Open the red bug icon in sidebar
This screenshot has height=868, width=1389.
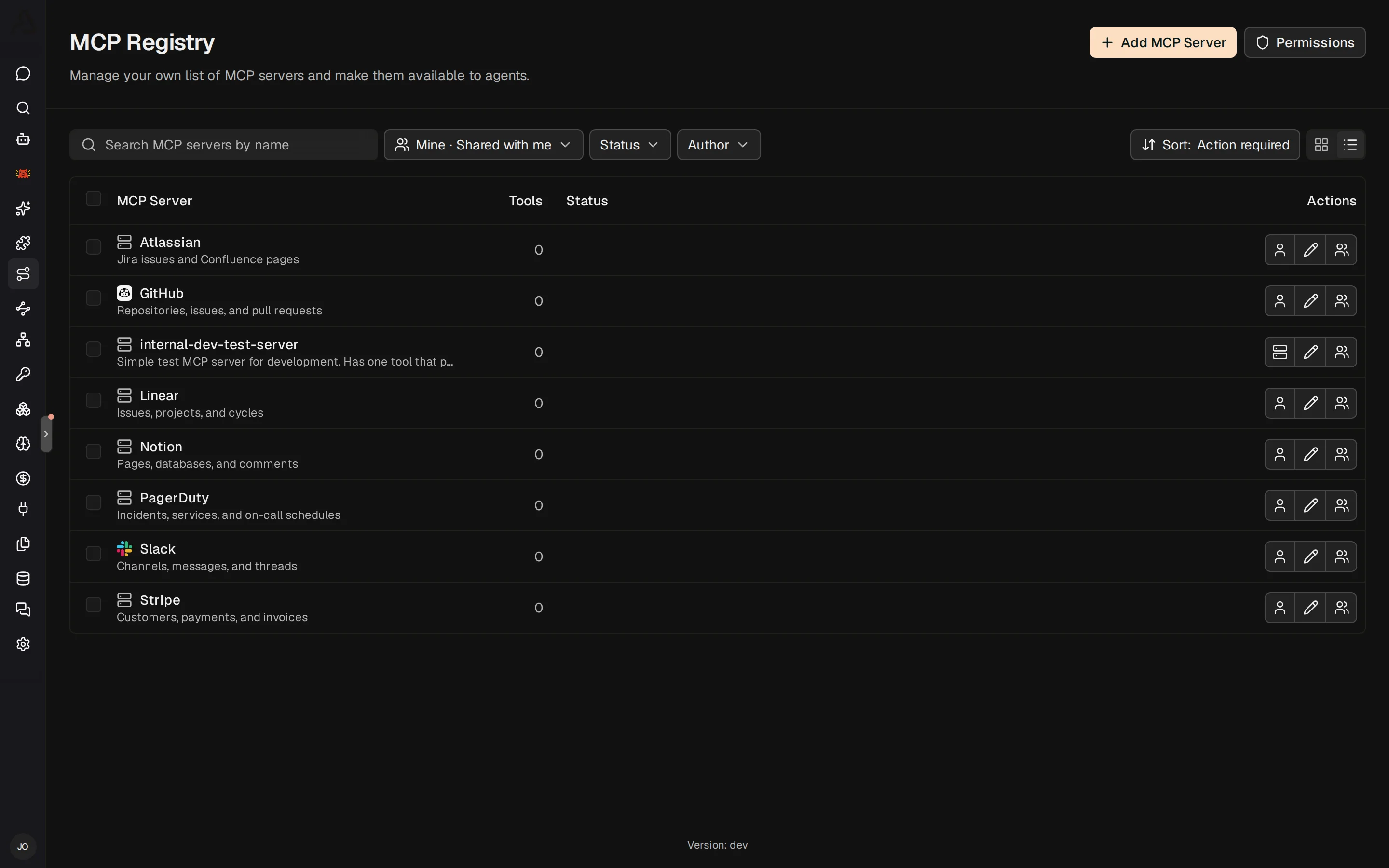click(23, 174)
